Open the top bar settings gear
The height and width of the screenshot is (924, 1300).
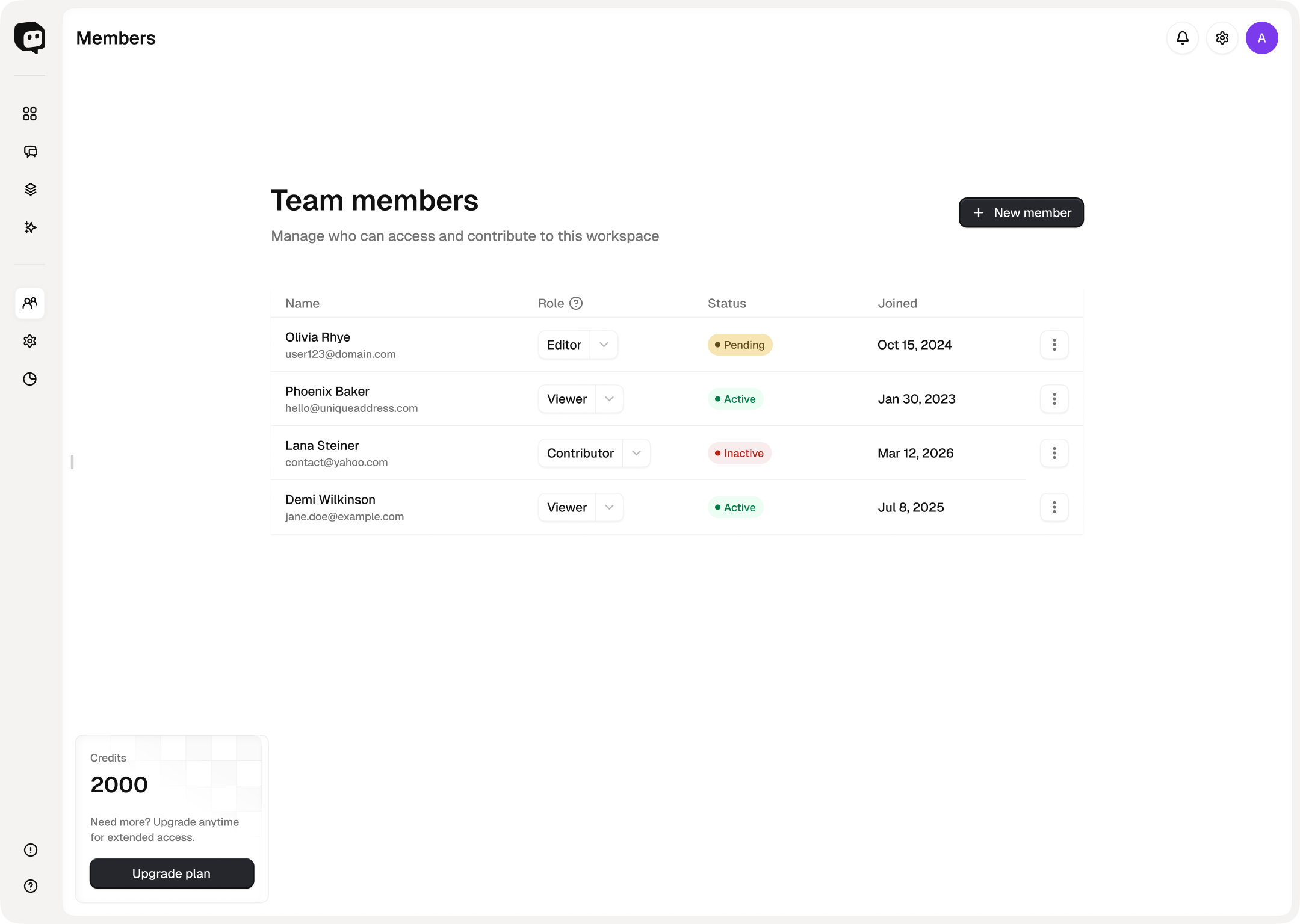click(x=1222, y=38)
